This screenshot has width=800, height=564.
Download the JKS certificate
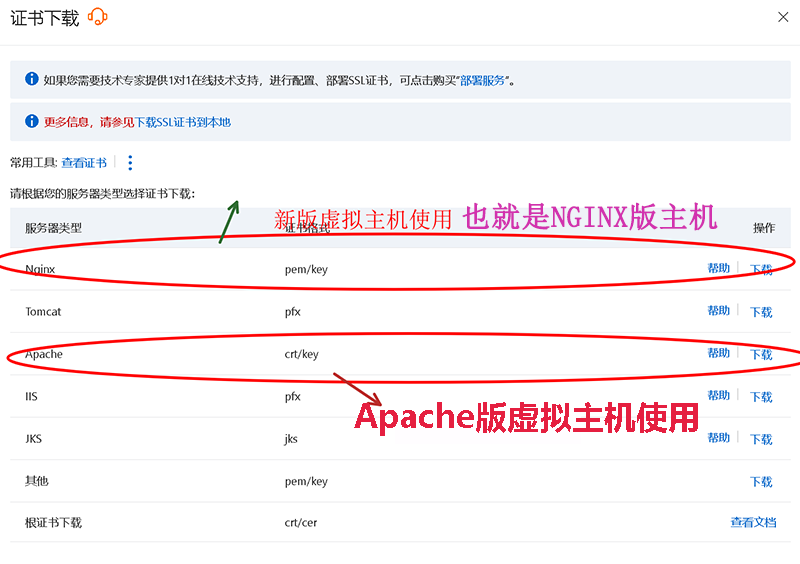pyautogui.click(x=761, y=439)
